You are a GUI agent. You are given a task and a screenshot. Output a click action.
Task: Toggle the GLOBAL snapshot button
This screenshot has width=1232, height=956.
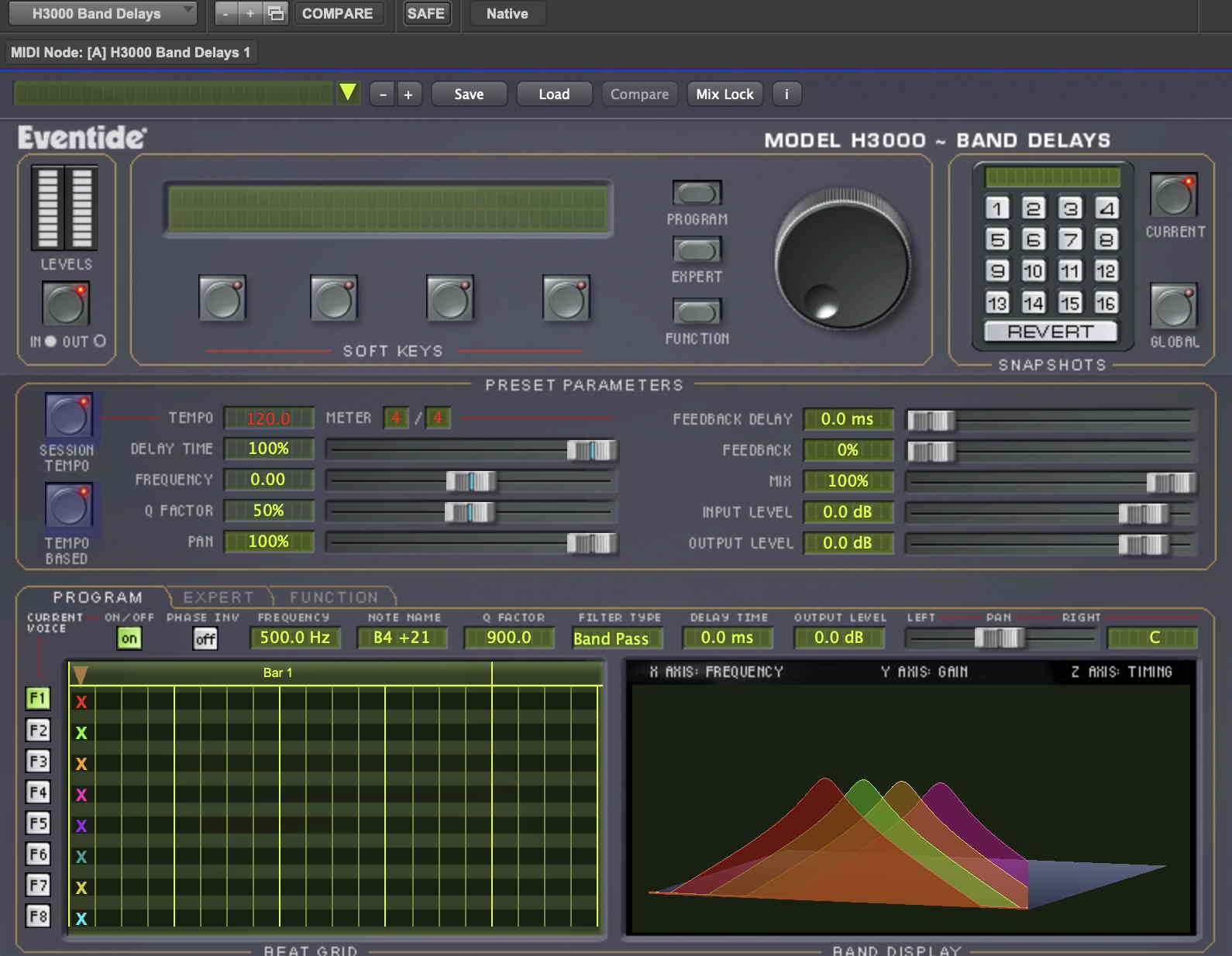[1173, 305]
